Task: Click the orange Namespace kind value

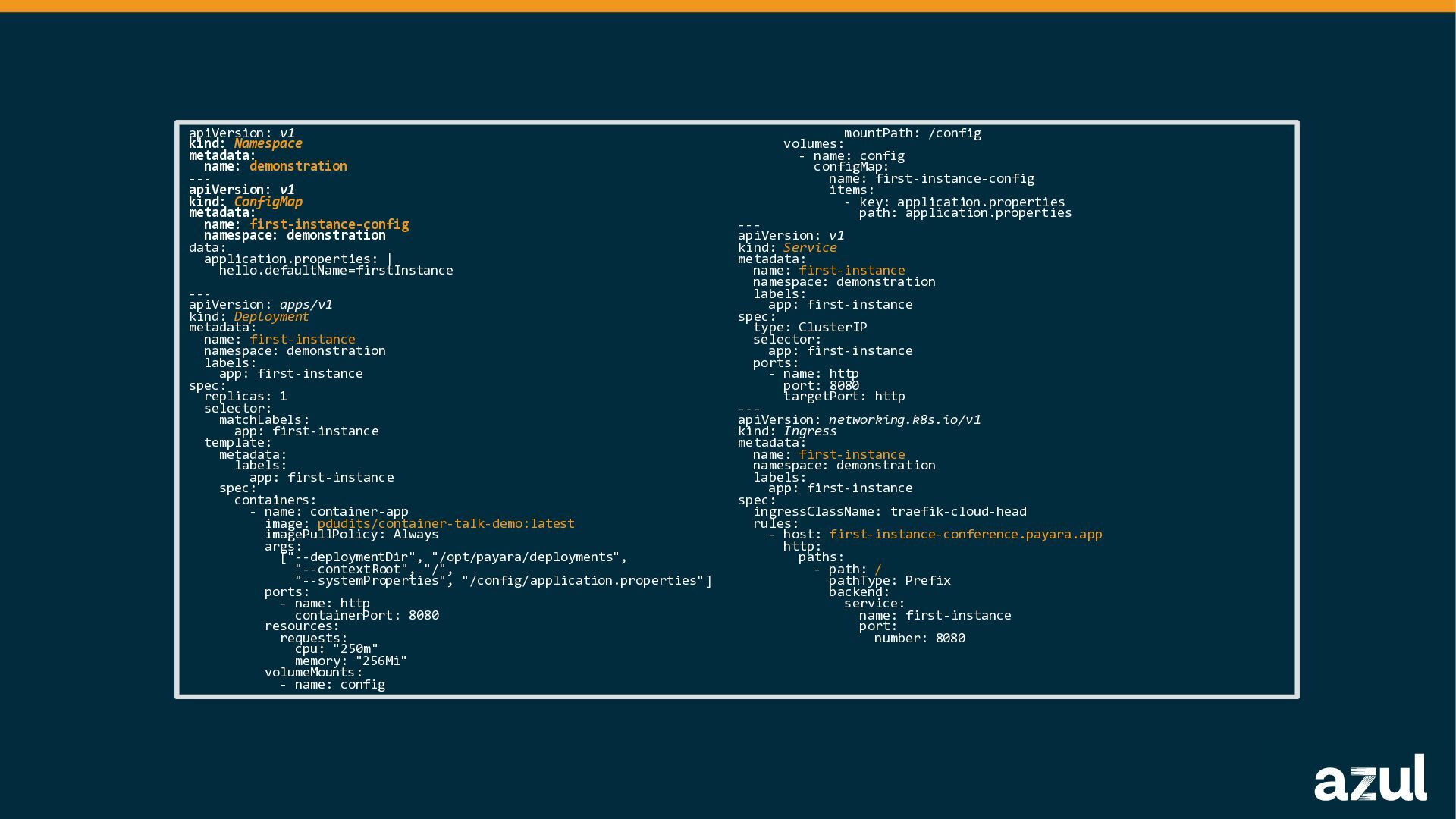Action: tap(268, 143)
